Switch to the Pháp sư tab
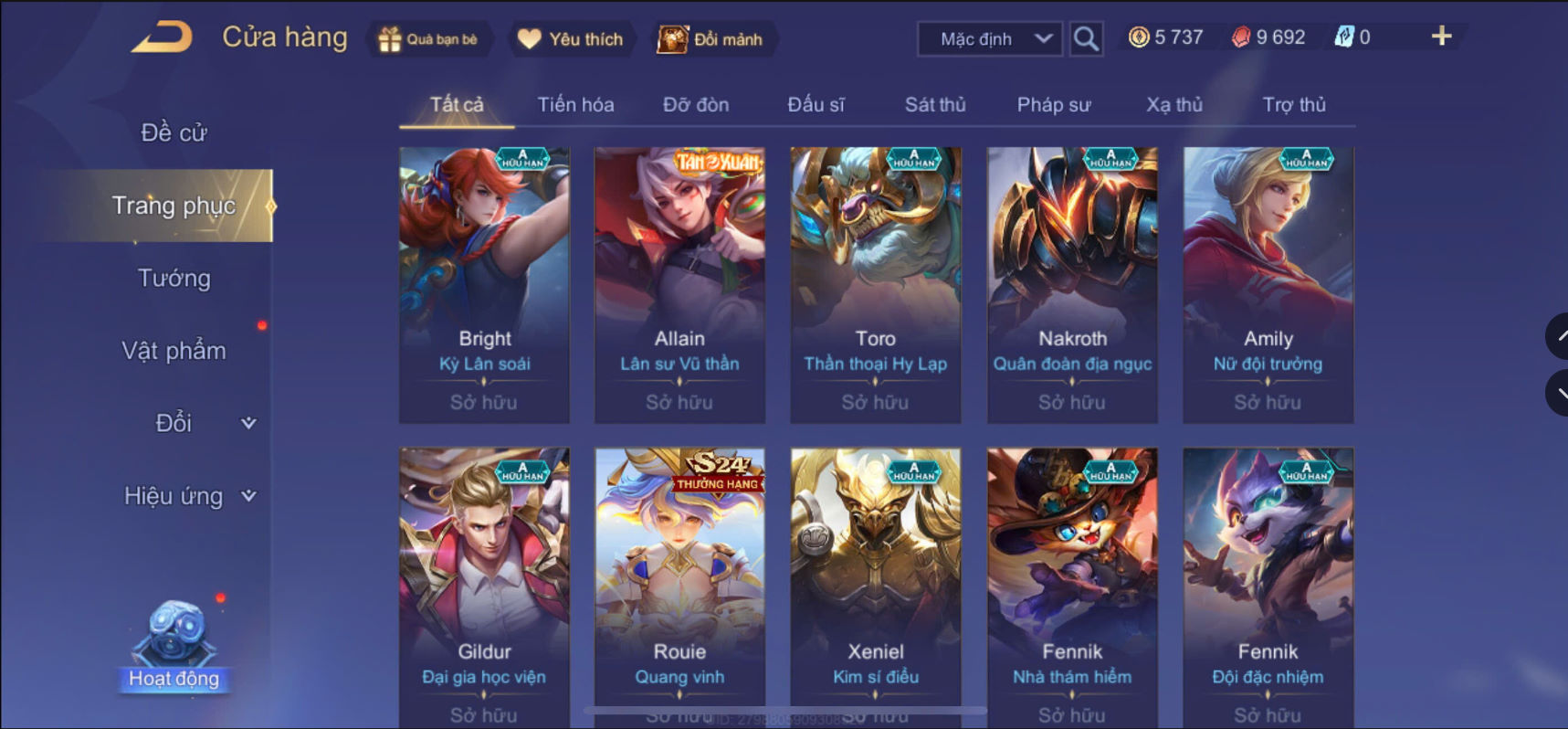The width and height of the screenshot is (1568, 729). tap(1054, 104)
